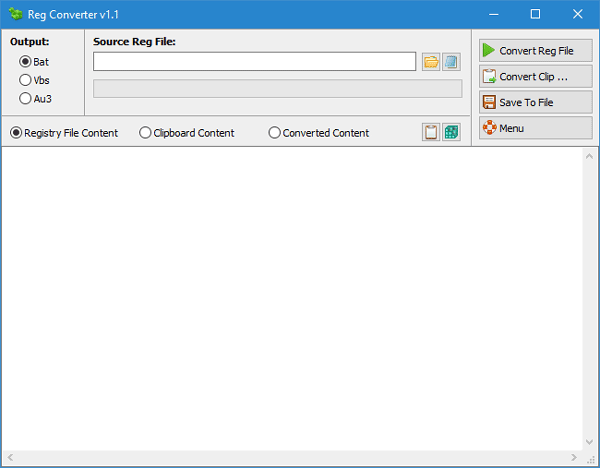Click Convert Reg File button
The width and height of the screenshot is (600, 468).
tap(535, 51)
